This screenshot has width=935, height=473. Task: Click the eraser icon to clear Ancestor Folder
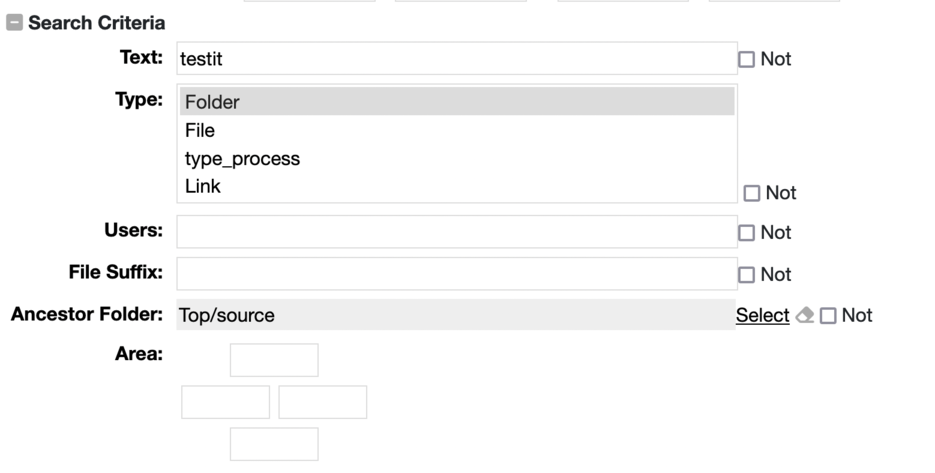tap(804, 316)
